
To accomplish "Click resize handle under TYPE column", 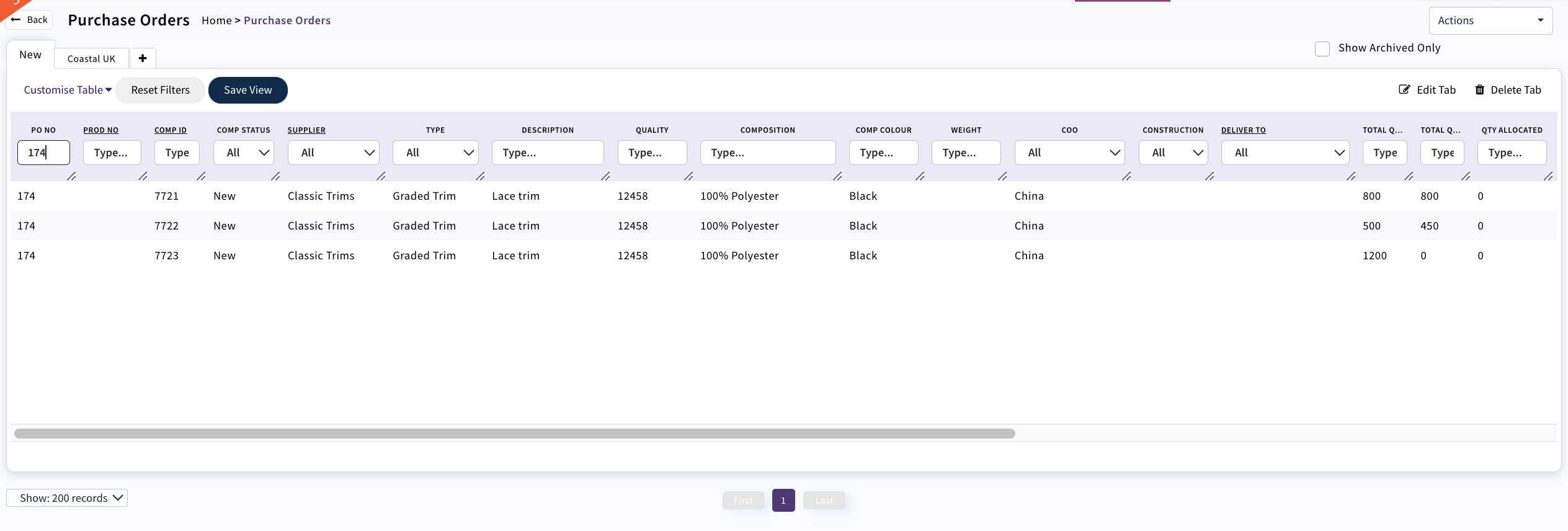I will click(480, 177).
